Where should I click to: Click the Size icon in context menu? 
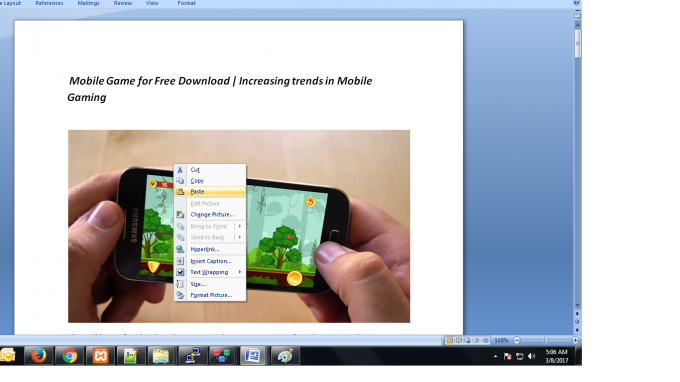180,284
